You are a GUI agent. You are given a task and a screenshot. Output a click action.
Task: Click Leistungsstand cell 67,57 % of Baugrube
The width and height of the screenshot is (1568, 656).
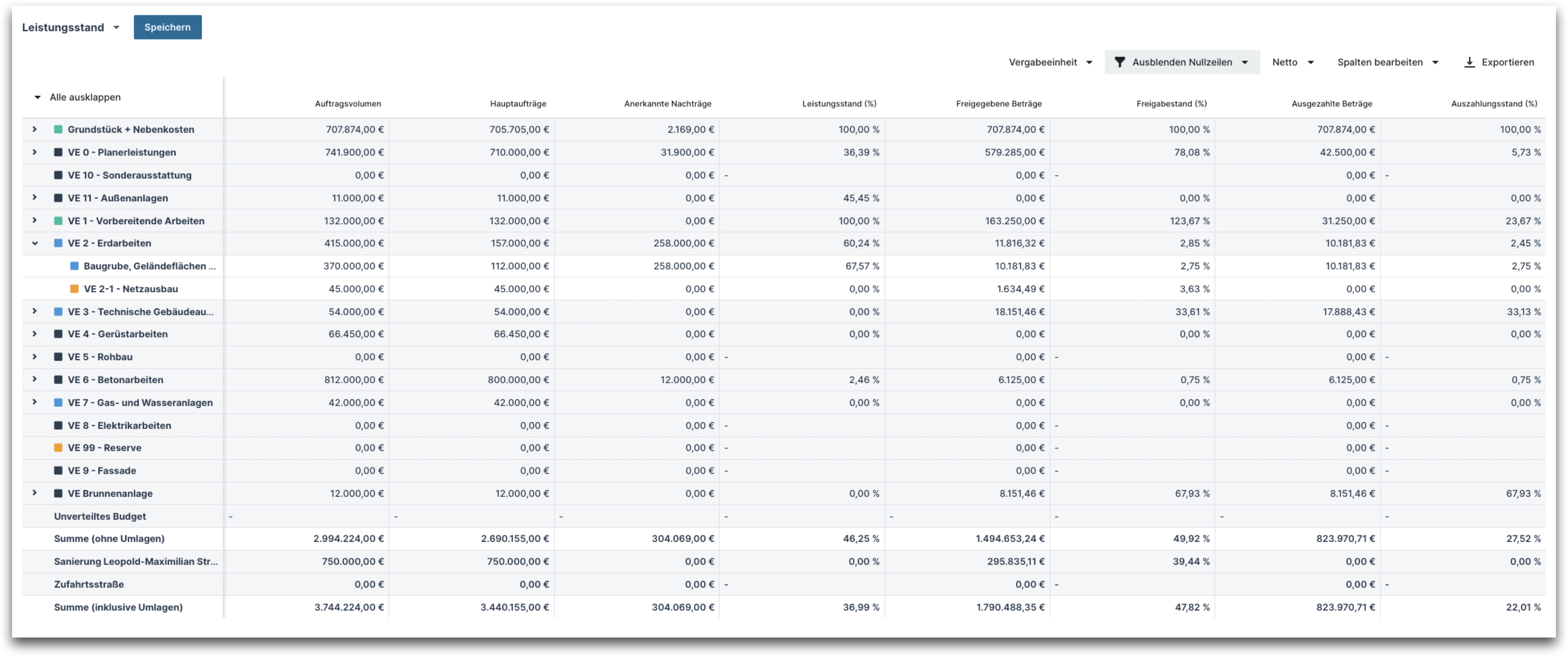point(862,266)
